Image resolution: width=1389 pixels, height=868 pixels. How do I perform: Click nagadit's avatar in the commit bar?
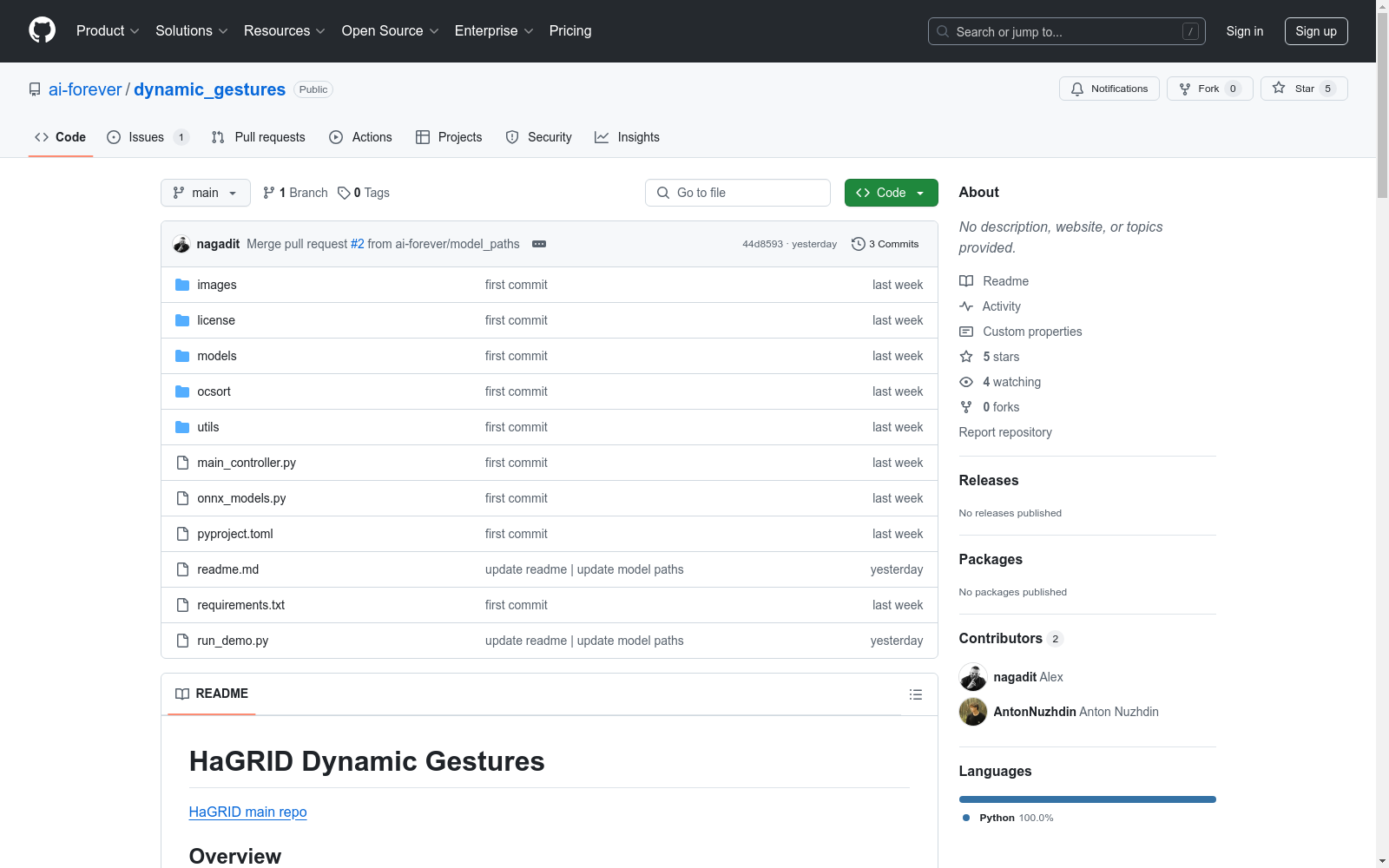tap(181, 244)
